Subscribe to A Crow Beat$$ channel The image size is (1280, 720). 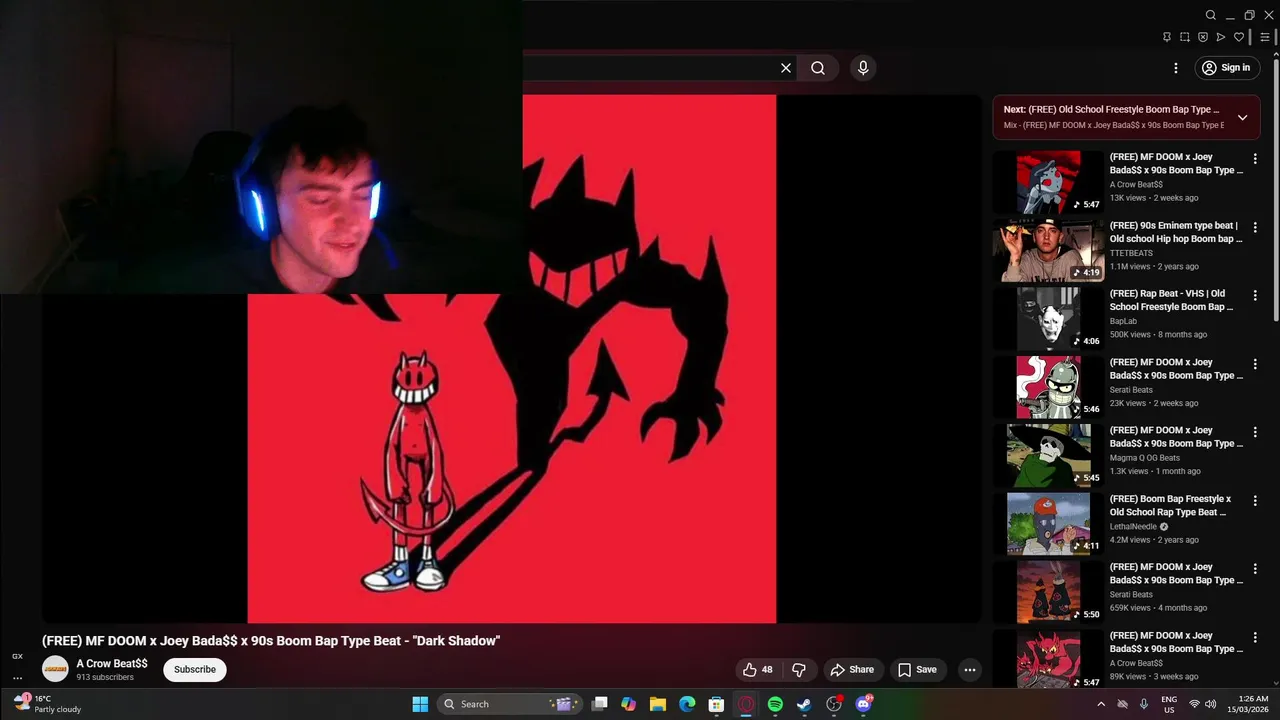click(x=195, y=670)
